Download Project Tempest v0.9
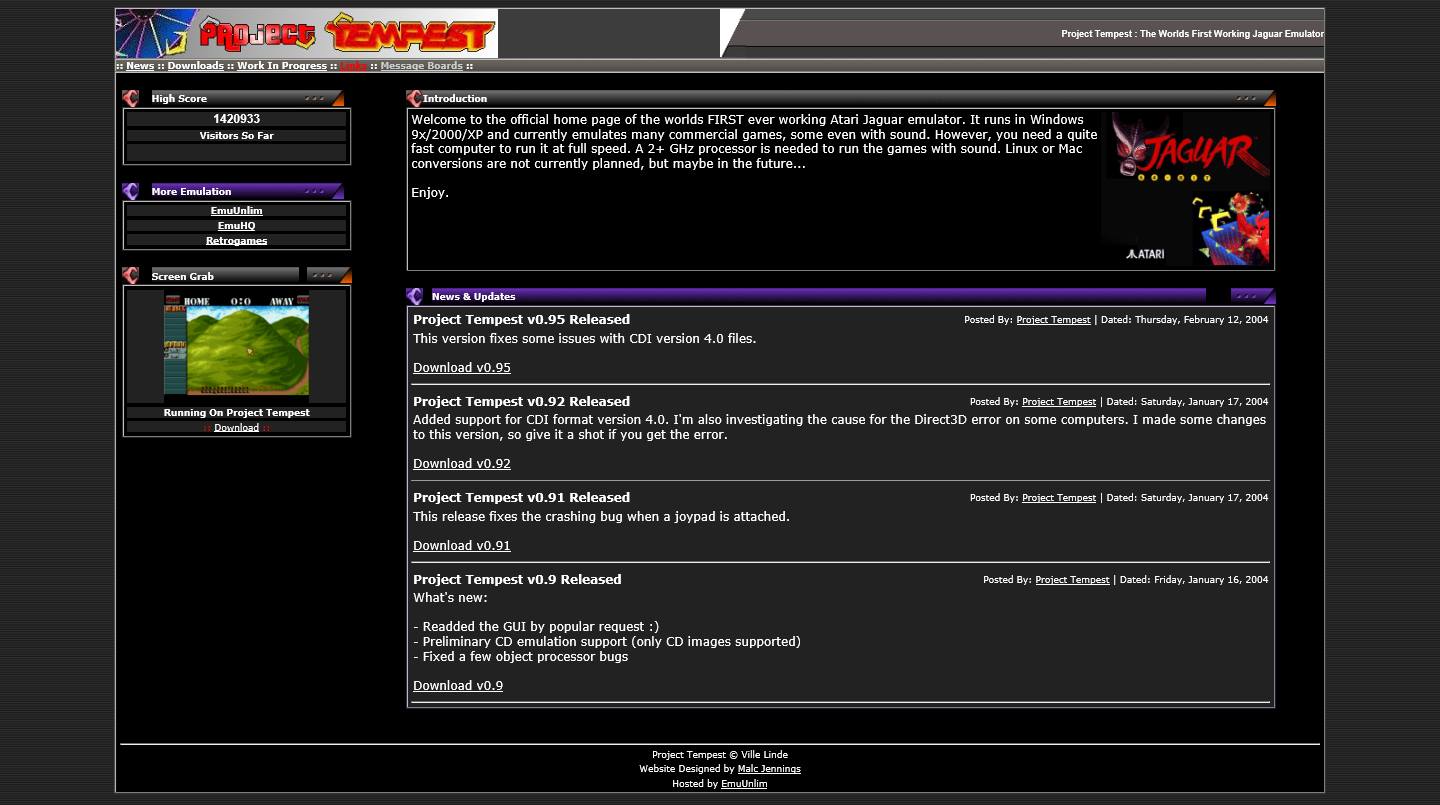This screenshot has height=805, width=1440. point(458,686)
